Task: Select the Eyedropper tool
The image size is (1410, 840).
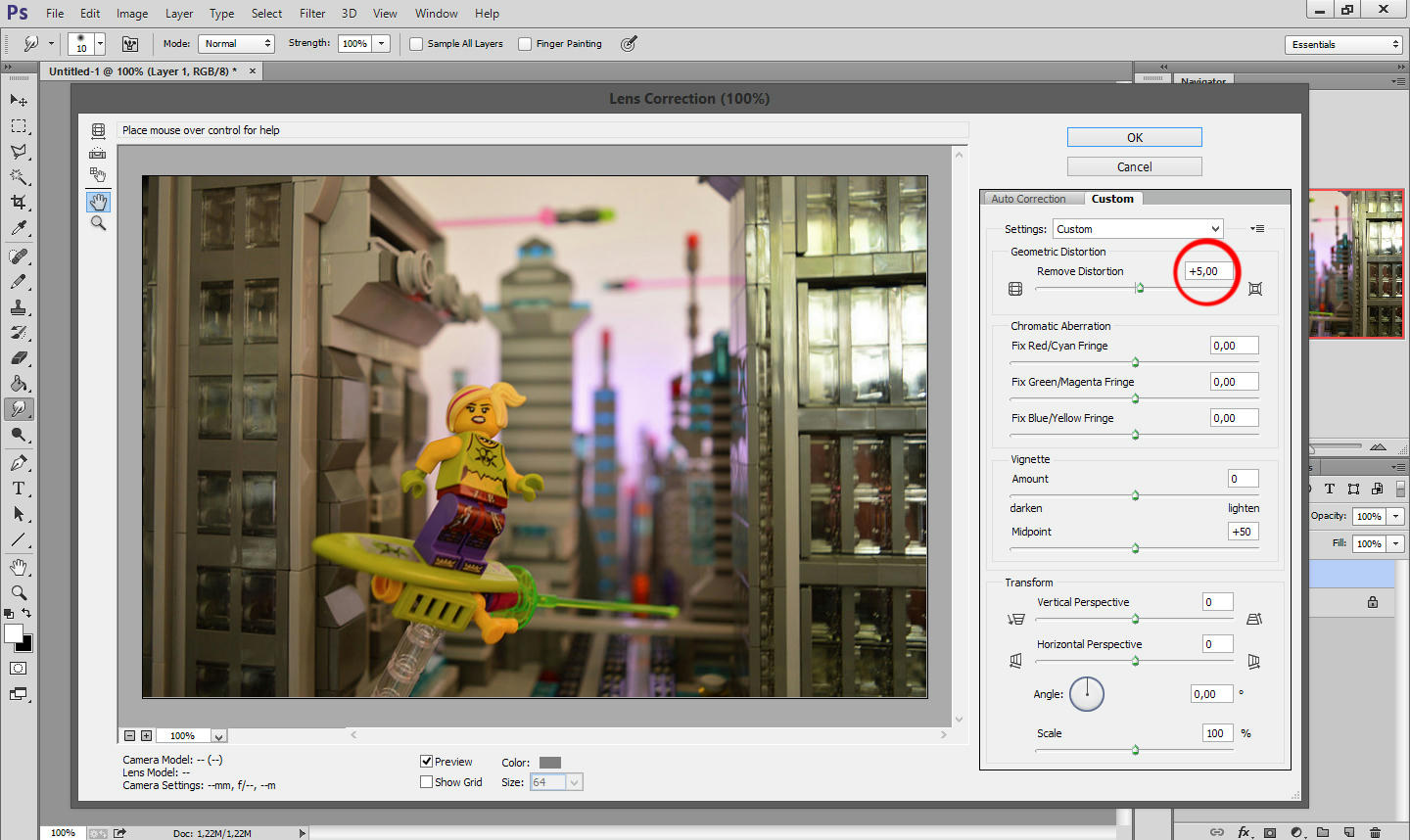Action: click(19, 228)
